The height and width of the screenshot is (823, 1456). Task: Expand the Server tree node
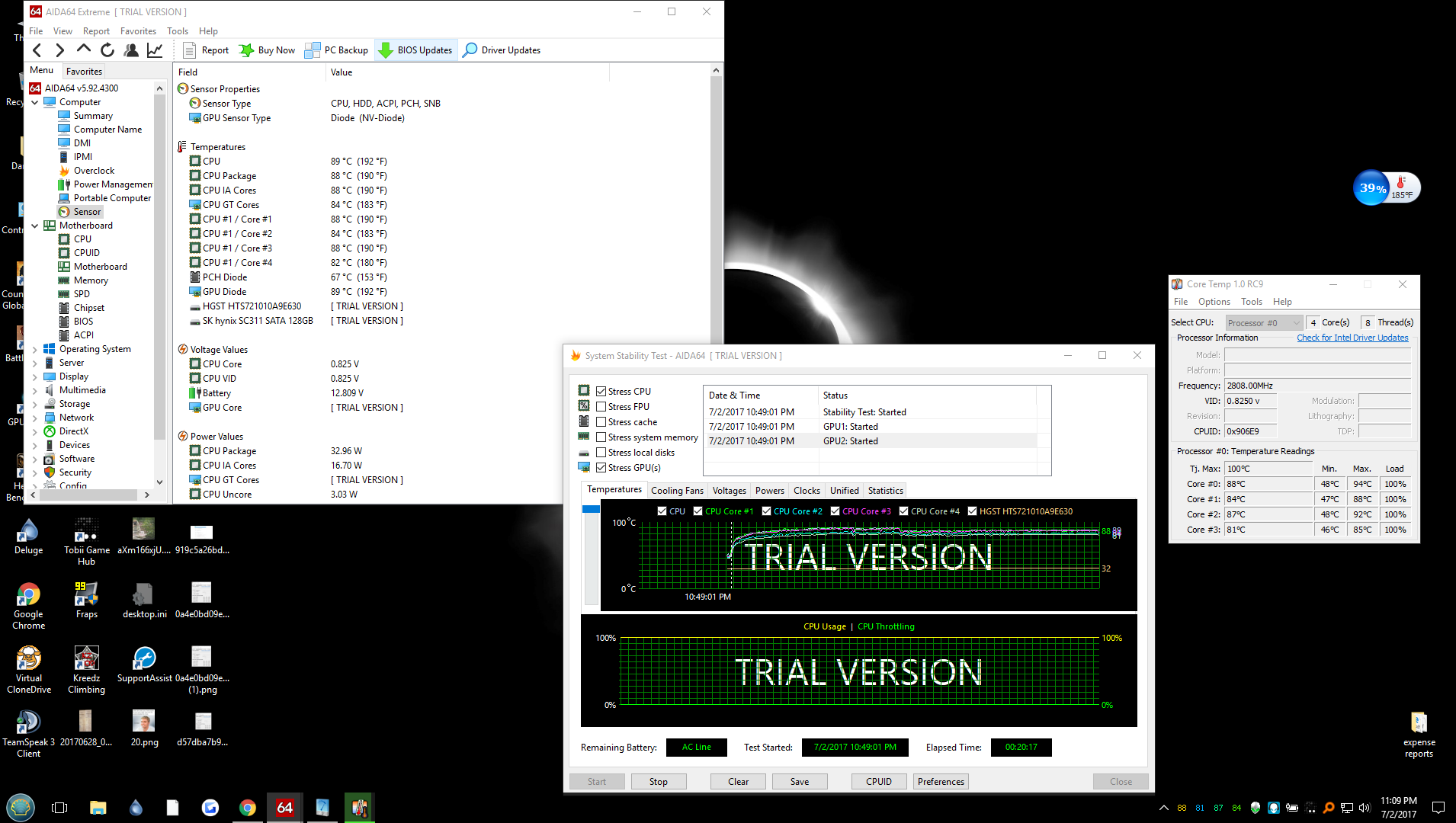[x=34, y=363]
